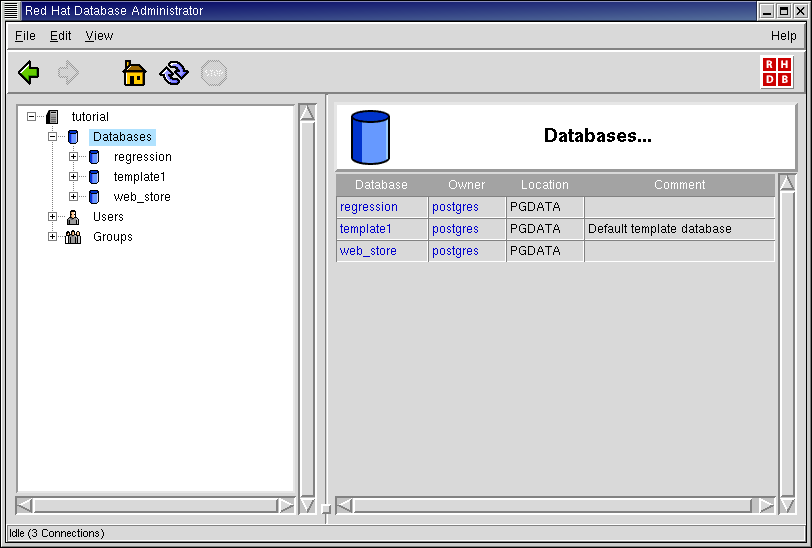The image size is (812, 548).
Task: Open the web_store database link in table
Action: pyautogui.click(x=368, y=251)
